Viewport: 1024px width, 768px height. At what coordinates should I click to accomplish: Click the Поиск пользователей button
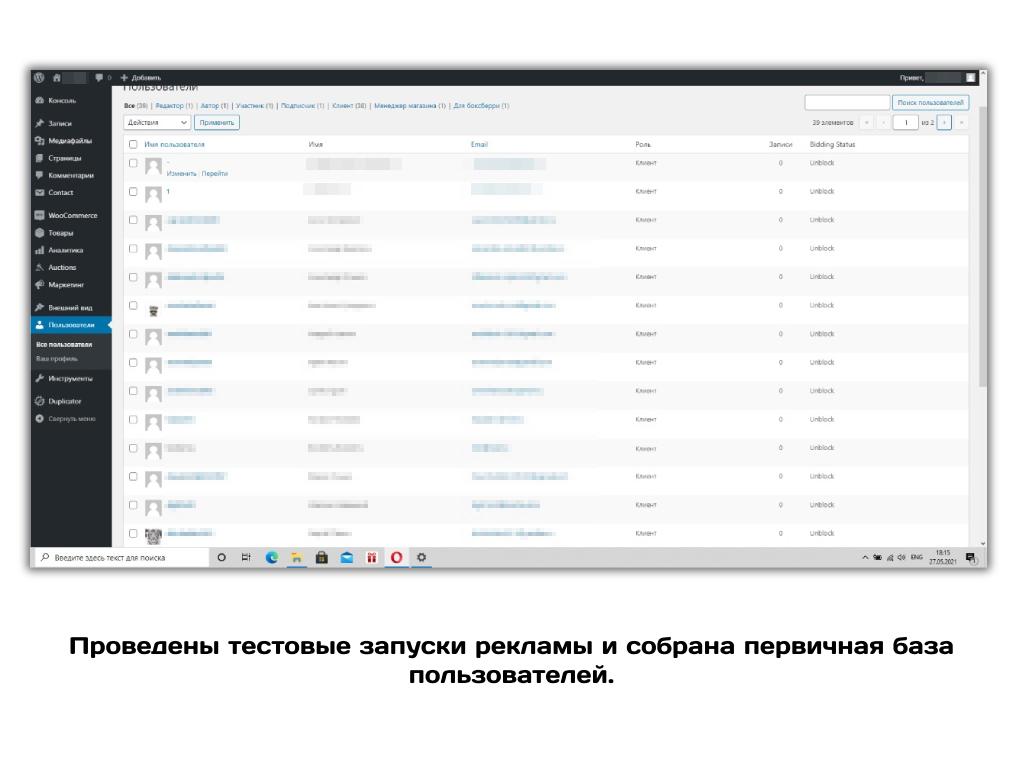[929, 102]
